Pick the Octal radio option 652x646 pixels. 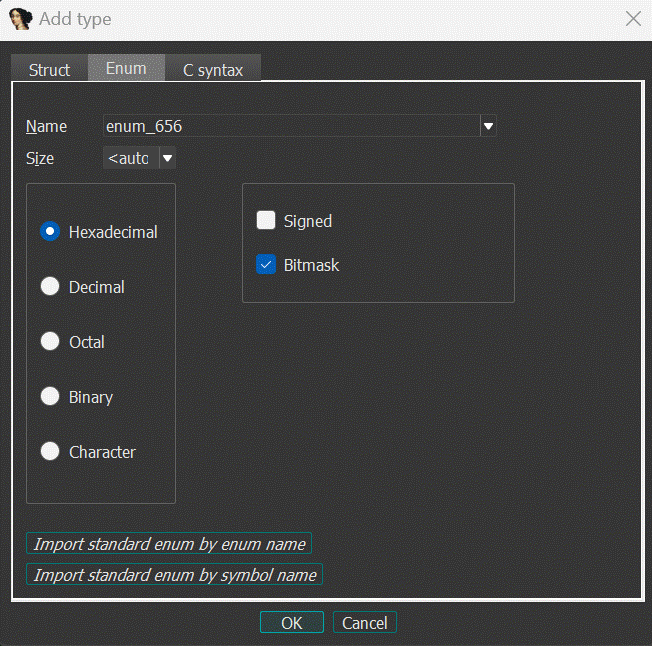[x=50, y=342]
